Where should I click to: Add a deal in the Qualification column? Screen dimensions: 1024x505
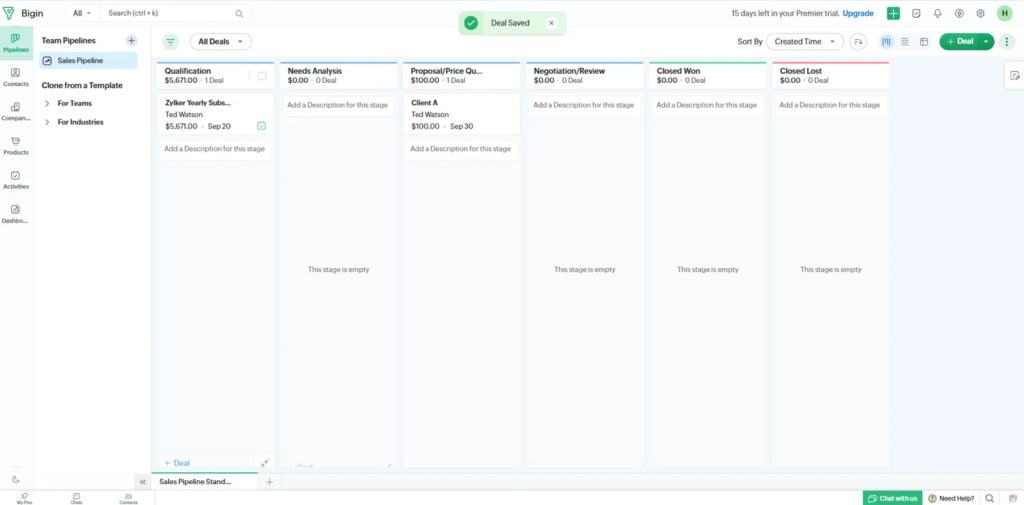177,463
